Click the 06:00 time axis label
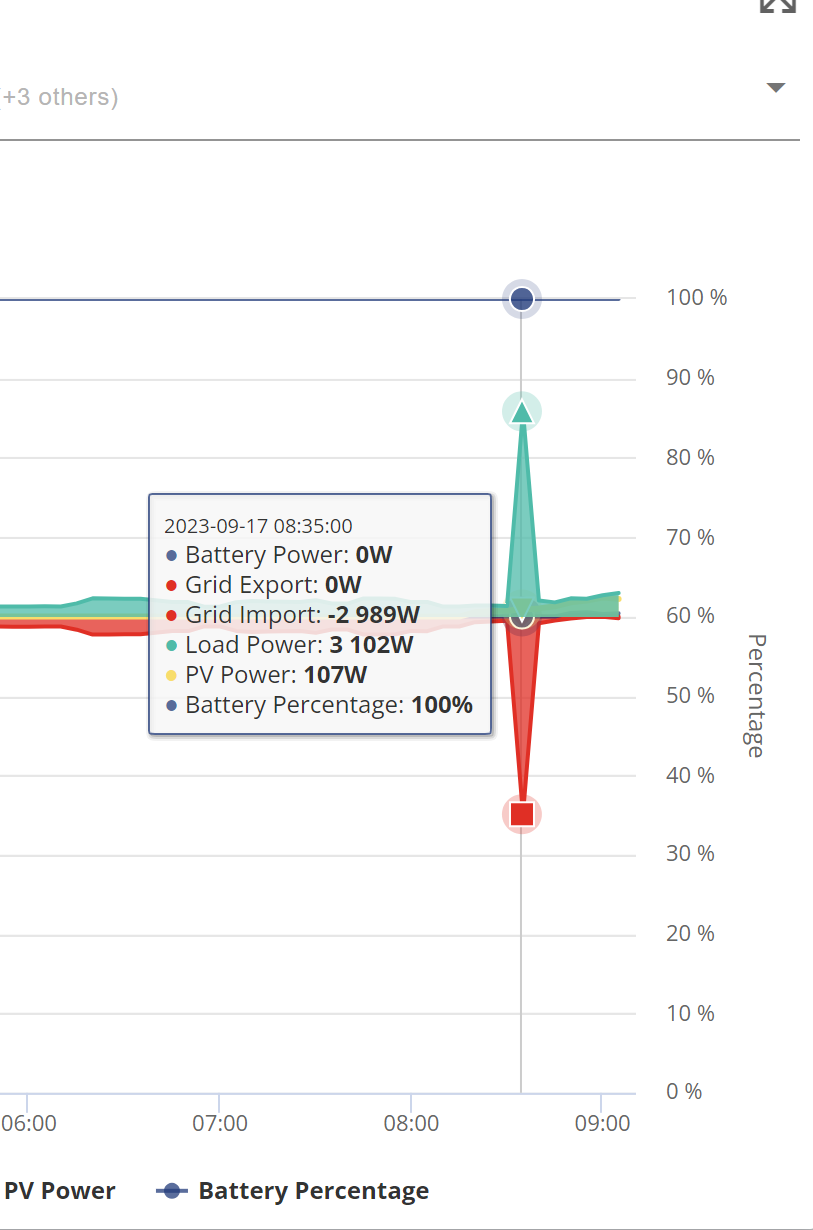The height and width of the screenshot is (1230, 813). [29, 1123]
